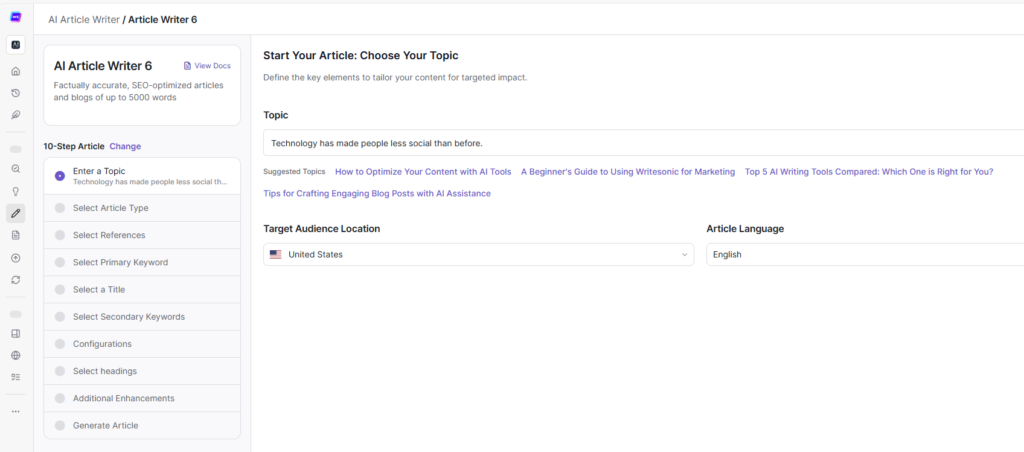Click the feather quill sidebar icon
Viewport: 1024px width, 452px height.
16,115
